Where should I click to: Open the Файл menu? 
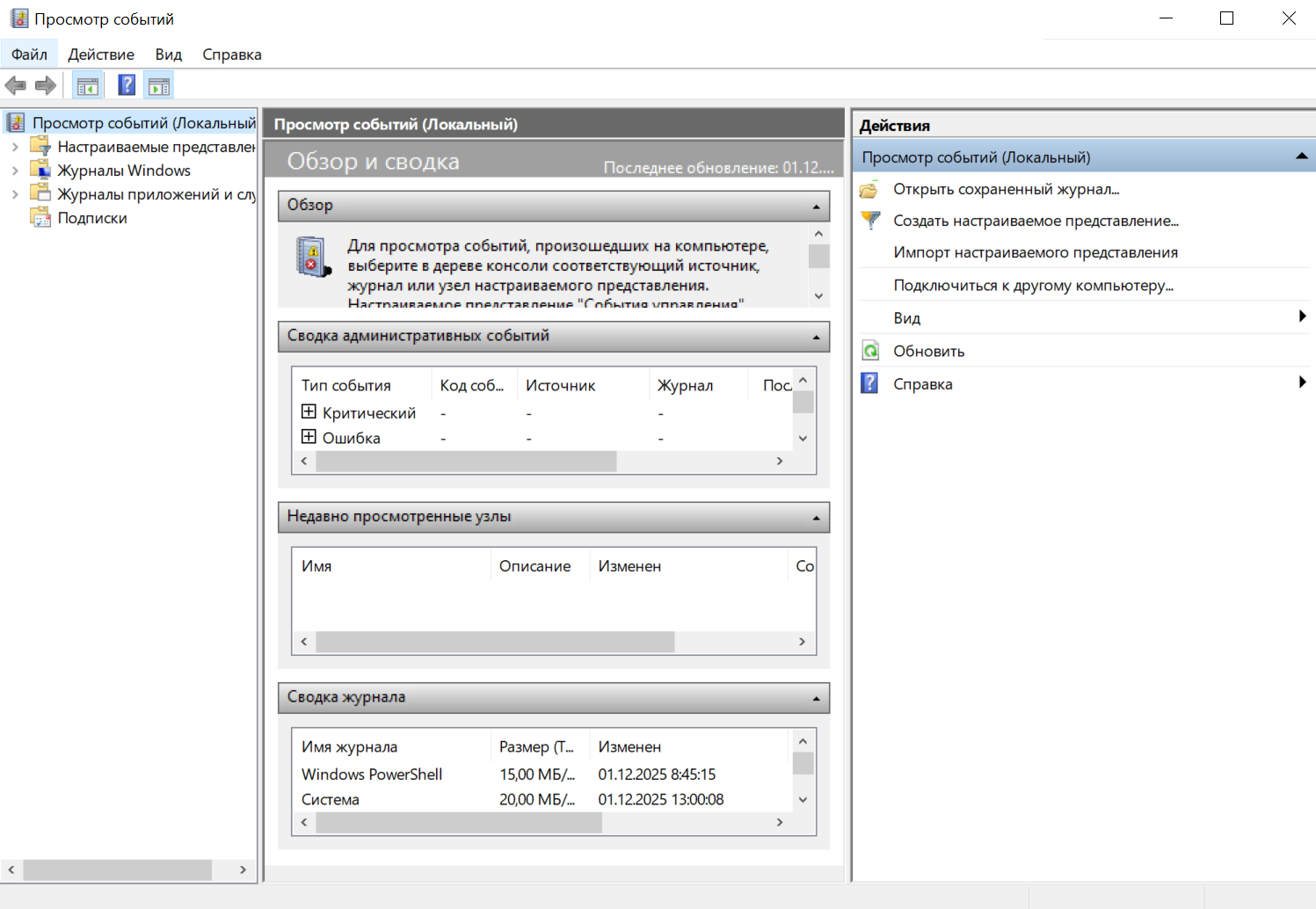pyautogui.click(x=29, y=55)
